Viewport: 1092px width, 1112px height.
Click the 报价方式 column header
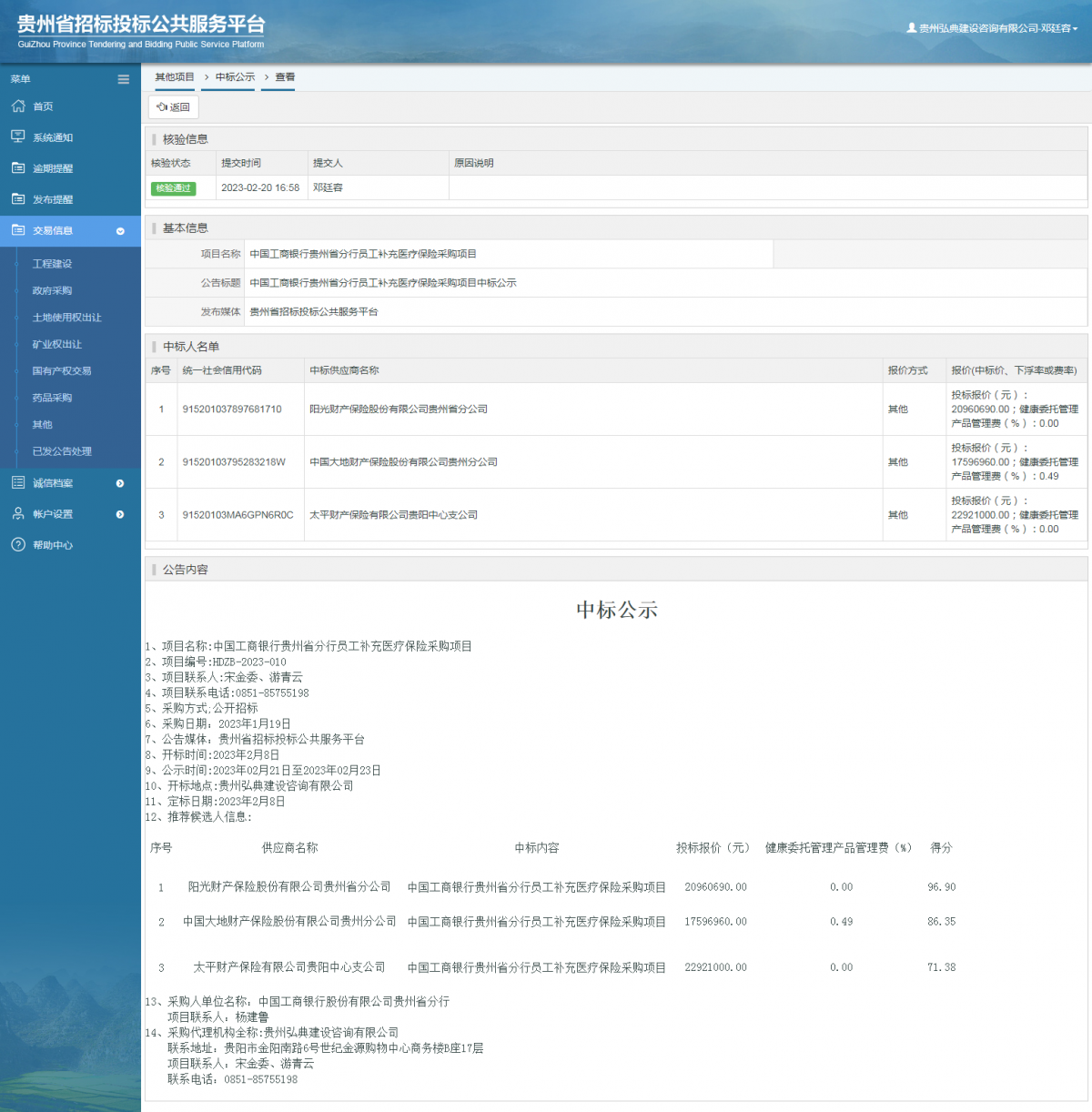point(908,370)
